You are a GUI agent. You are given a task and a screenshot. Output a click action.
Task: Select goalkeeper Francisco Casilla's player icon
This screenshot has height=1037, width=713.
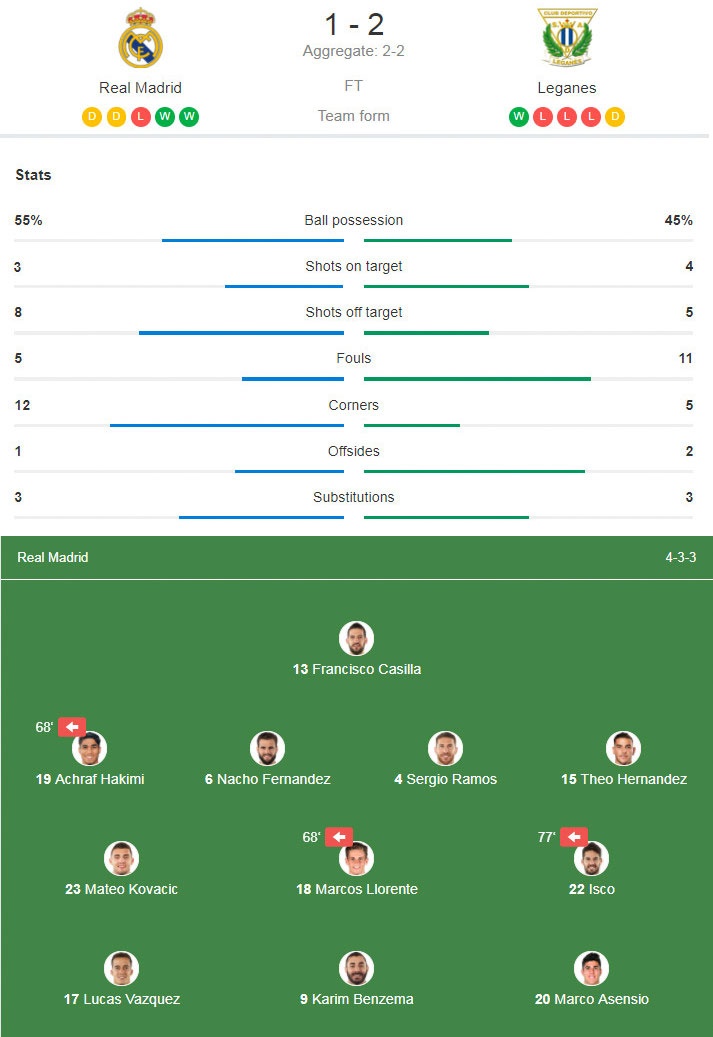point(357,639)
